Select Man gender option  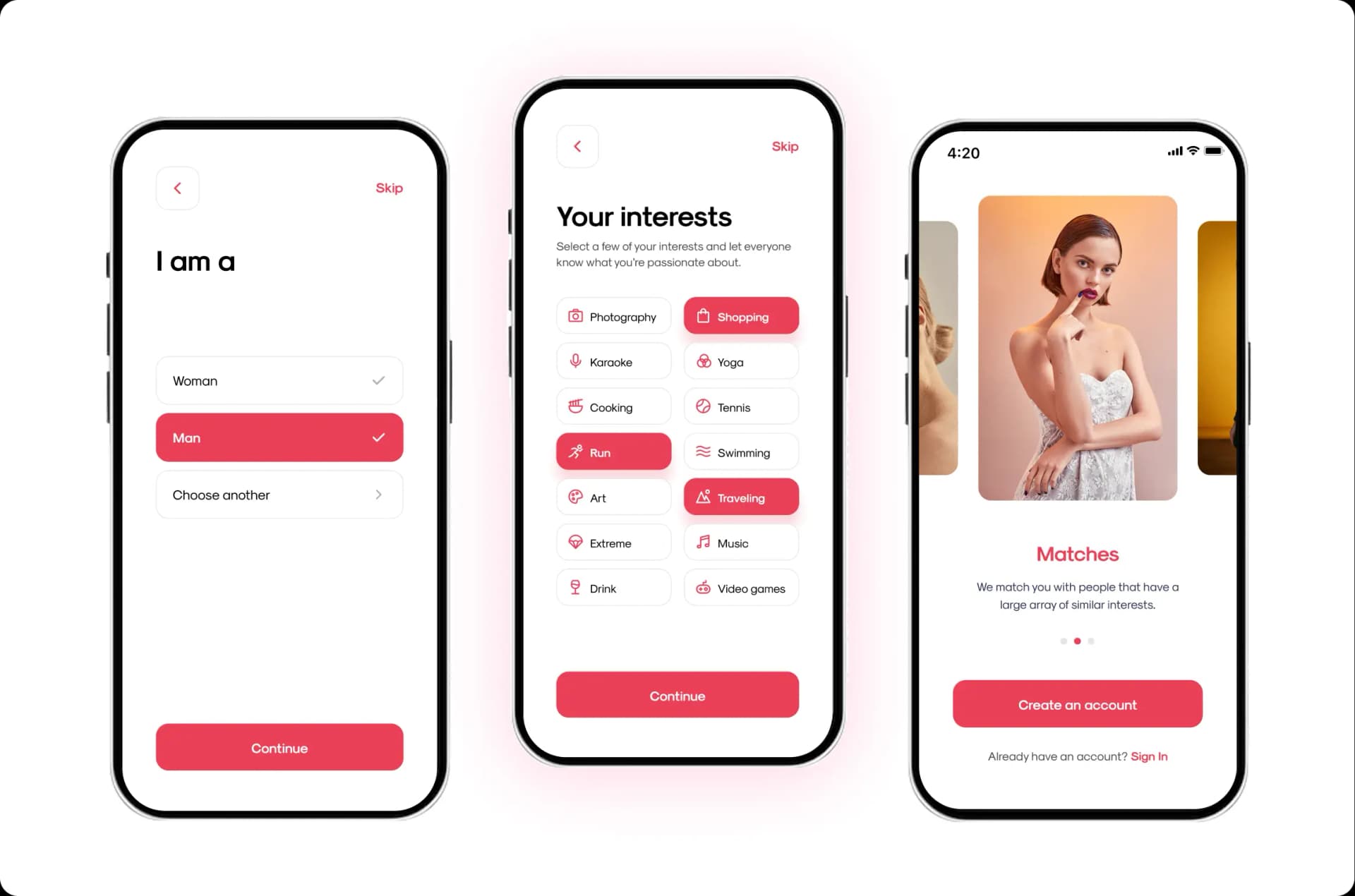280,437
